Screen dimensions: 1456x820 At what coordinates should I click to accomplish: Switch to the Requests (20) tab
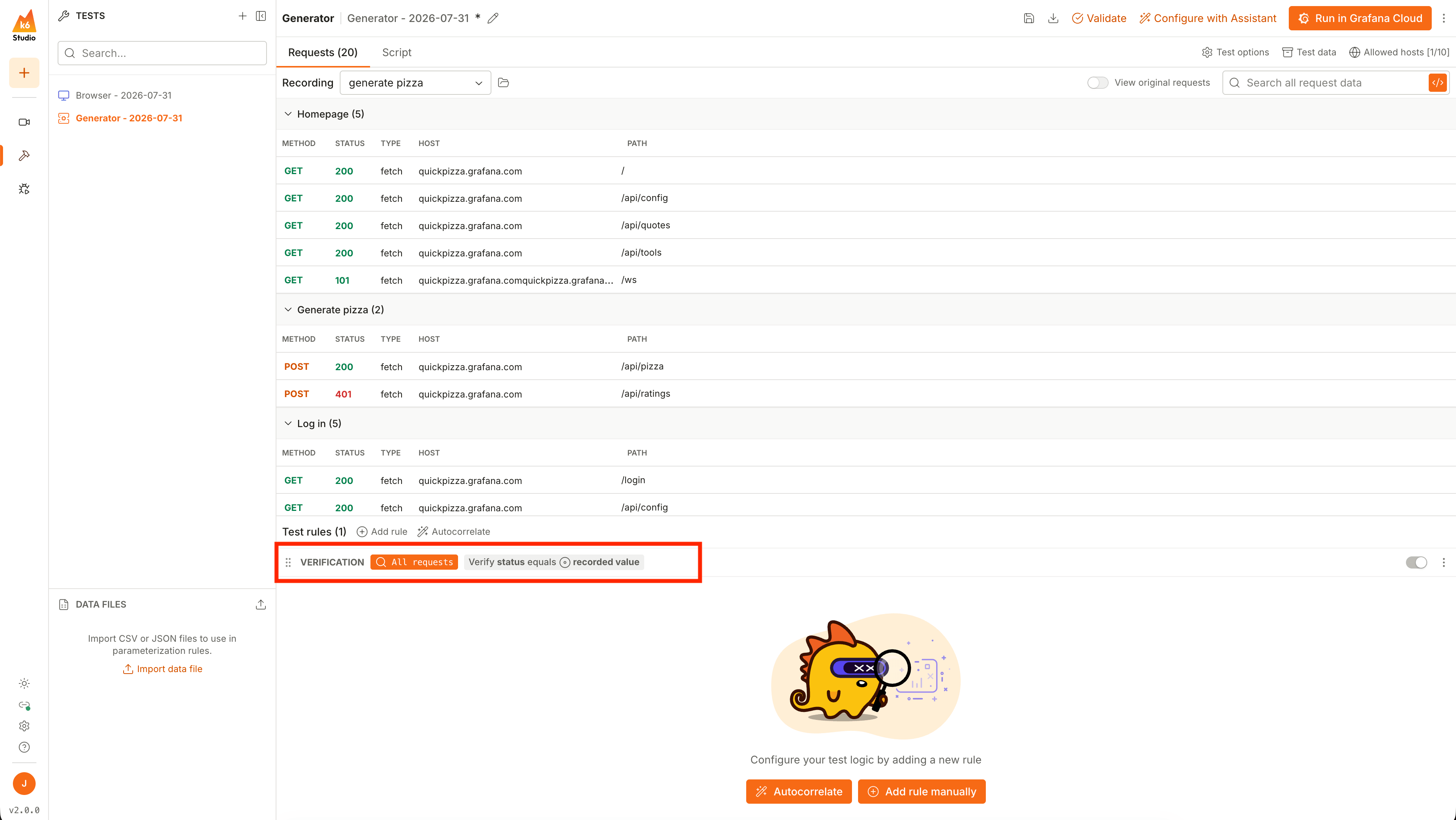[323, 53]
